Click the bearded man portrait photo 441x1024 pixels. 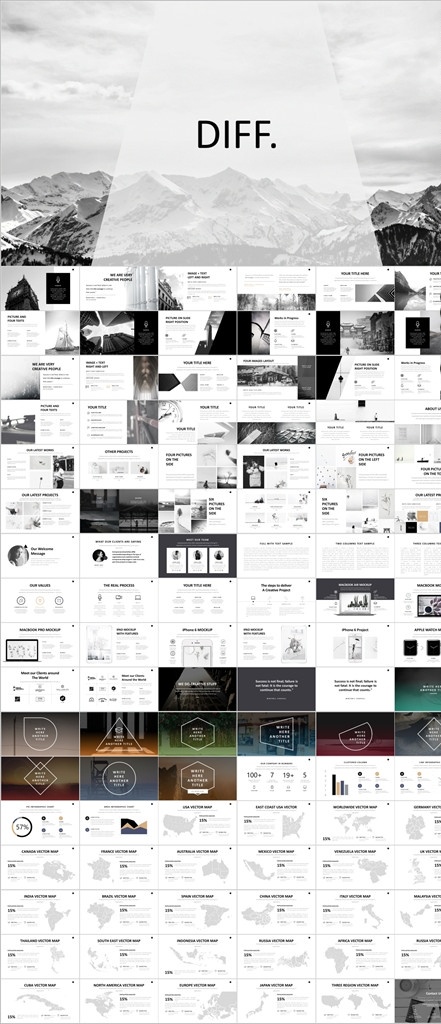(x=145, y=377)
